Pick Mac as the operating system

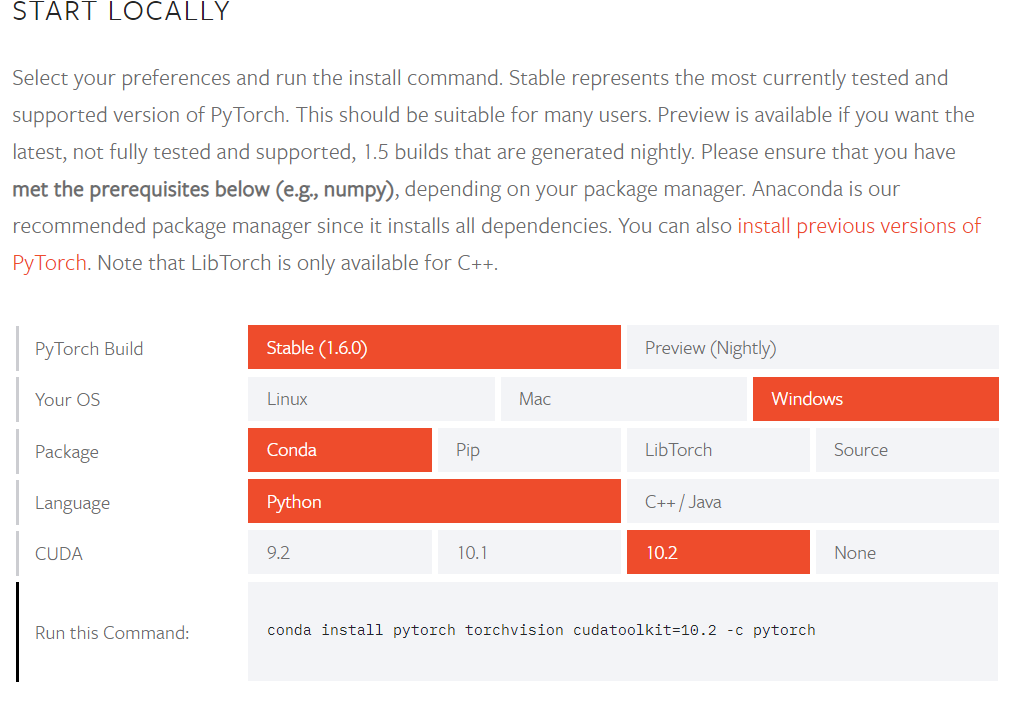[623, 399]
